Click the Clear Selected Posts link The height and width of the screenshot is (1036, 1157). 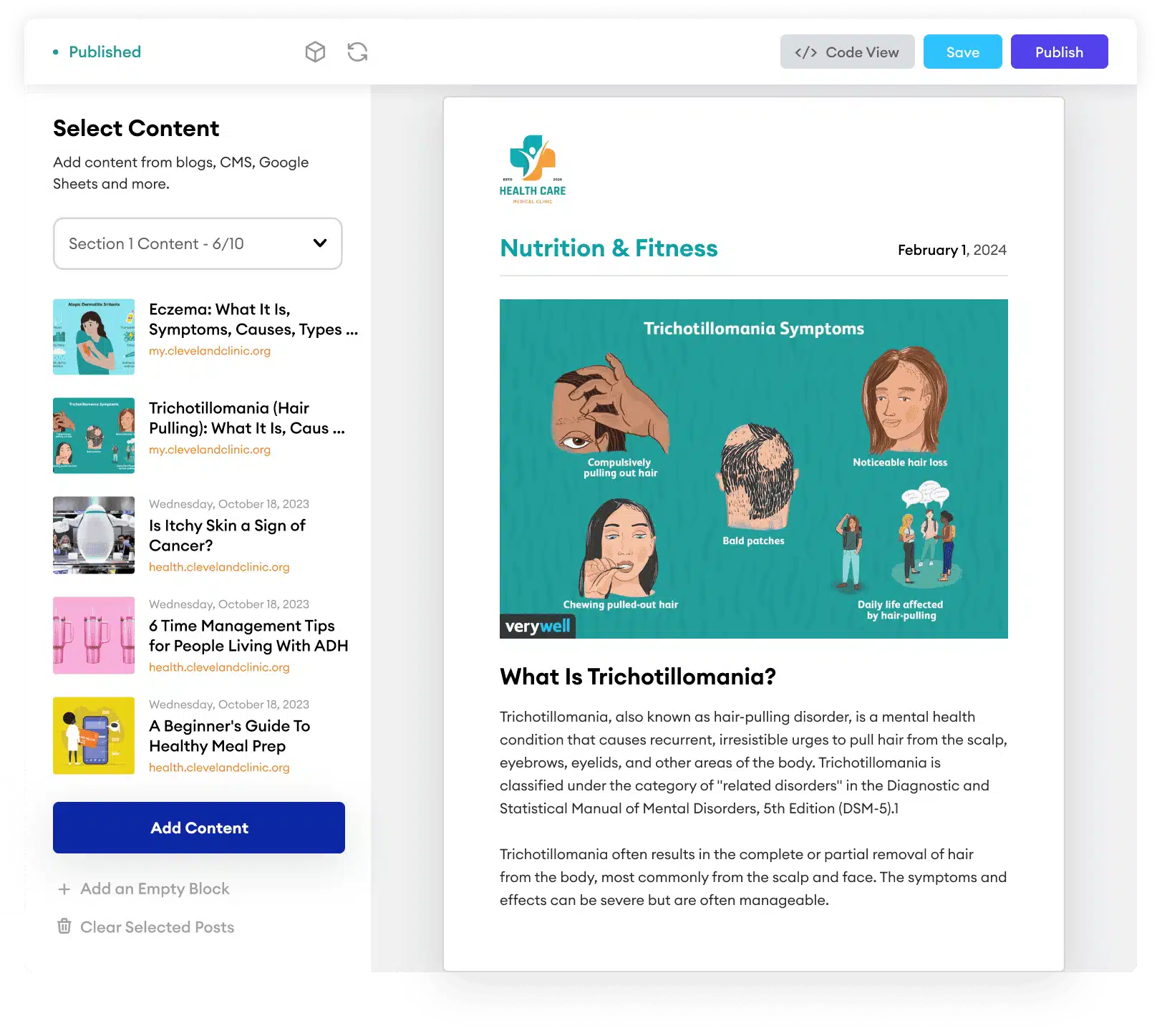[157, 927]
